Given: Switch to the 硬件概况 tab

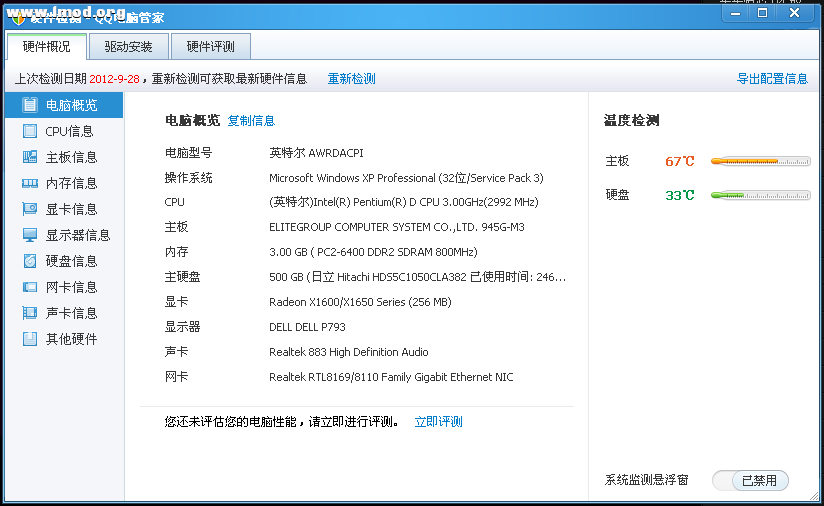Looking at the screenshot, I should [46, 47].
